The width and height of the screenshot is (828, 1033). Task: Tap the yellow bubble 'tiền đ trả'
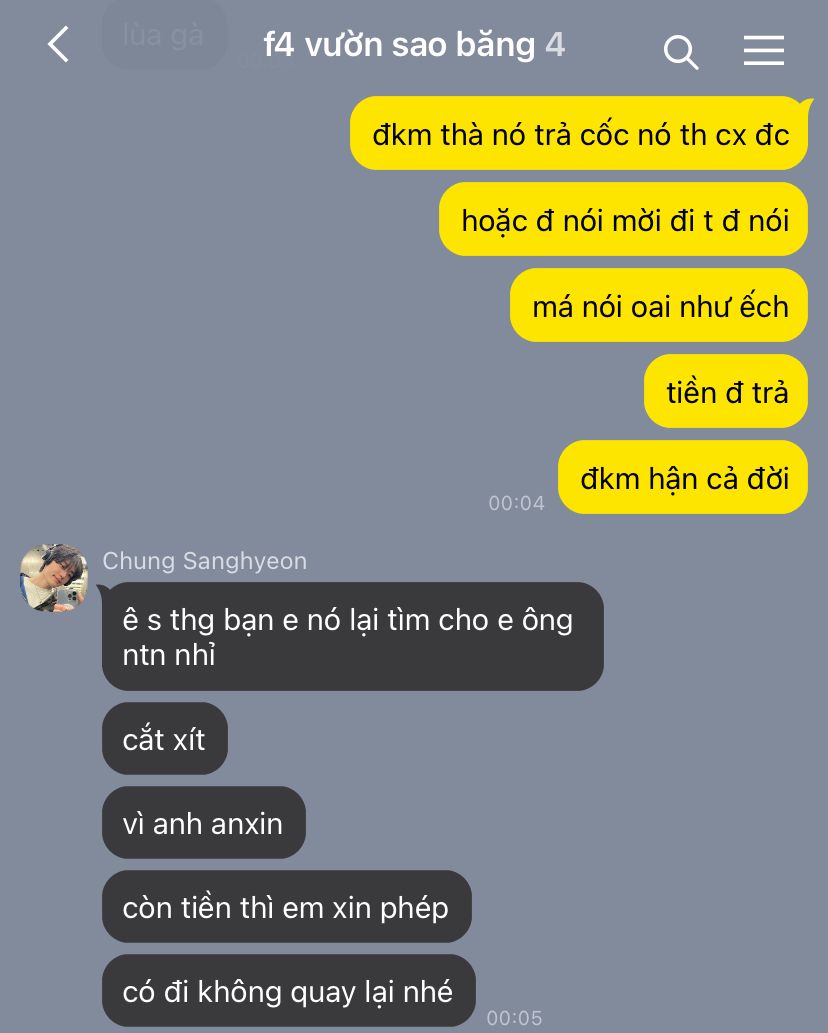pyautogui.click(x=726, y=391)
